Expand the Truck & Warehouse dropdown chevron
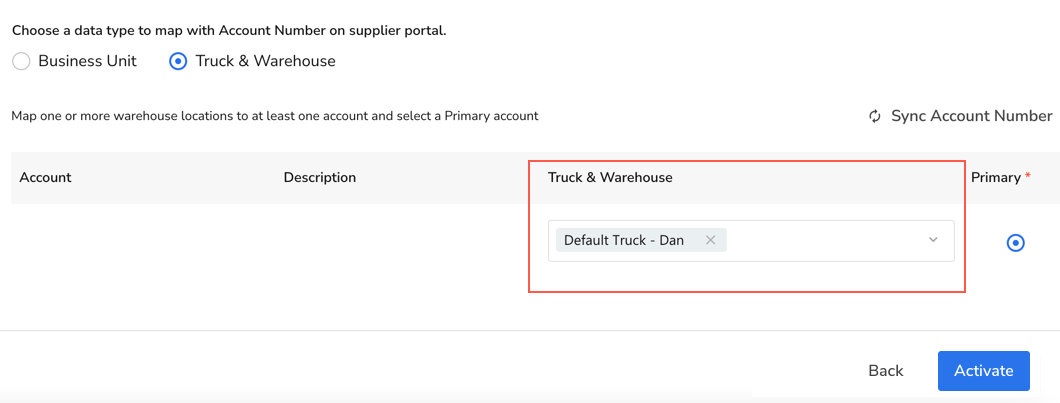Image resolution: width=1060 pixels, height=403 pixels. click(x=933, y=240)
